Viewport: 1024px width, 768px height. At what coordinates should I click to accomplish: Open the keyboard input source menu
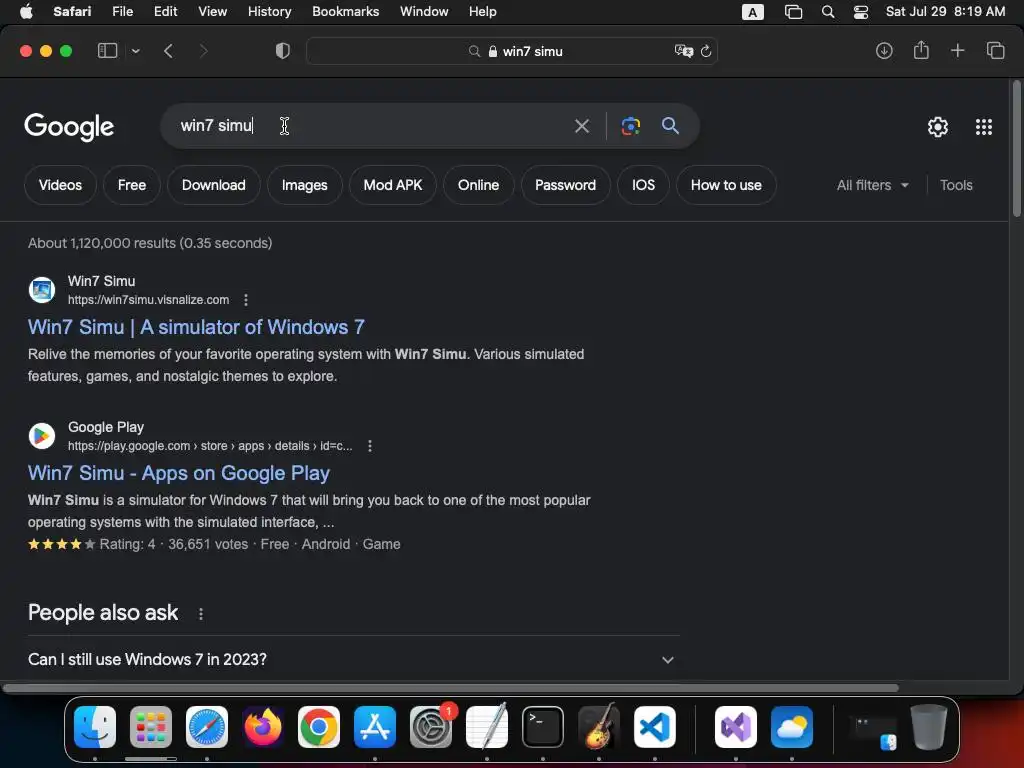click(752, 12)
